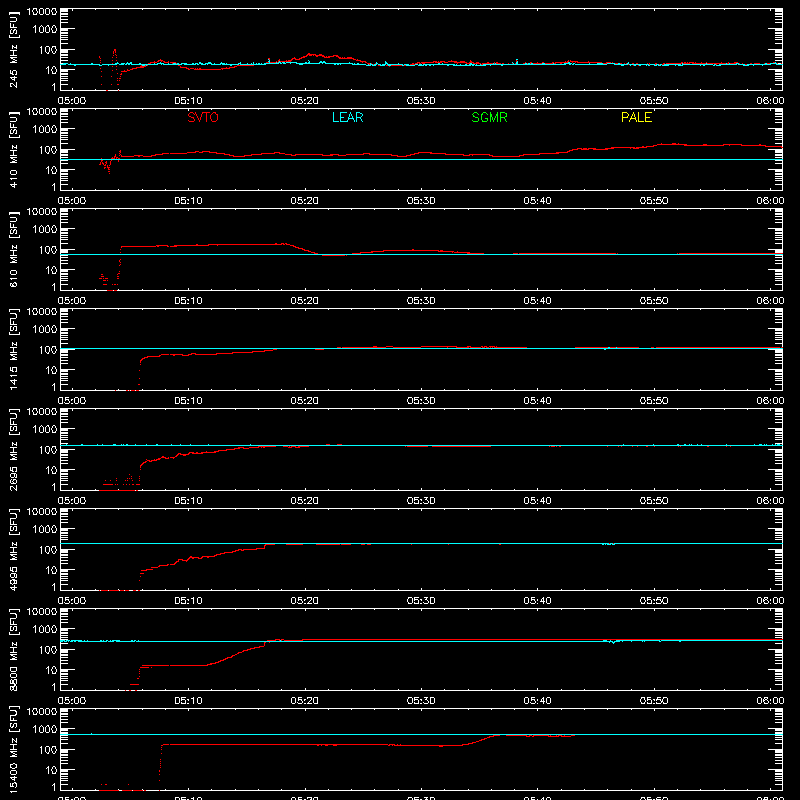Viewport: 800px width, 800px height.
Task: Click 05:30 tick label under 4995 MHz panel
Action: [421, 601]
